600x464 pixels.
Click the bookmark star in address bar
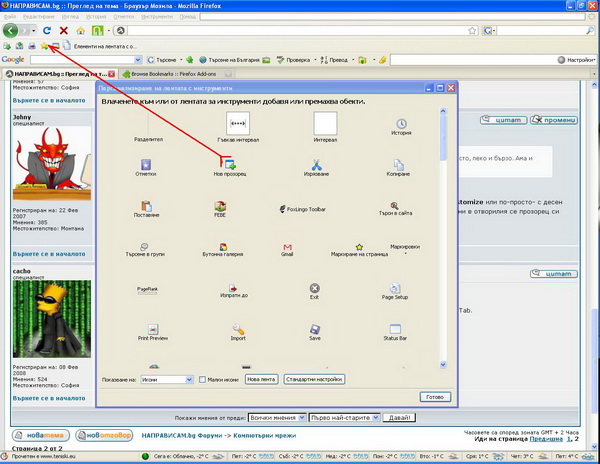[473, 31]
